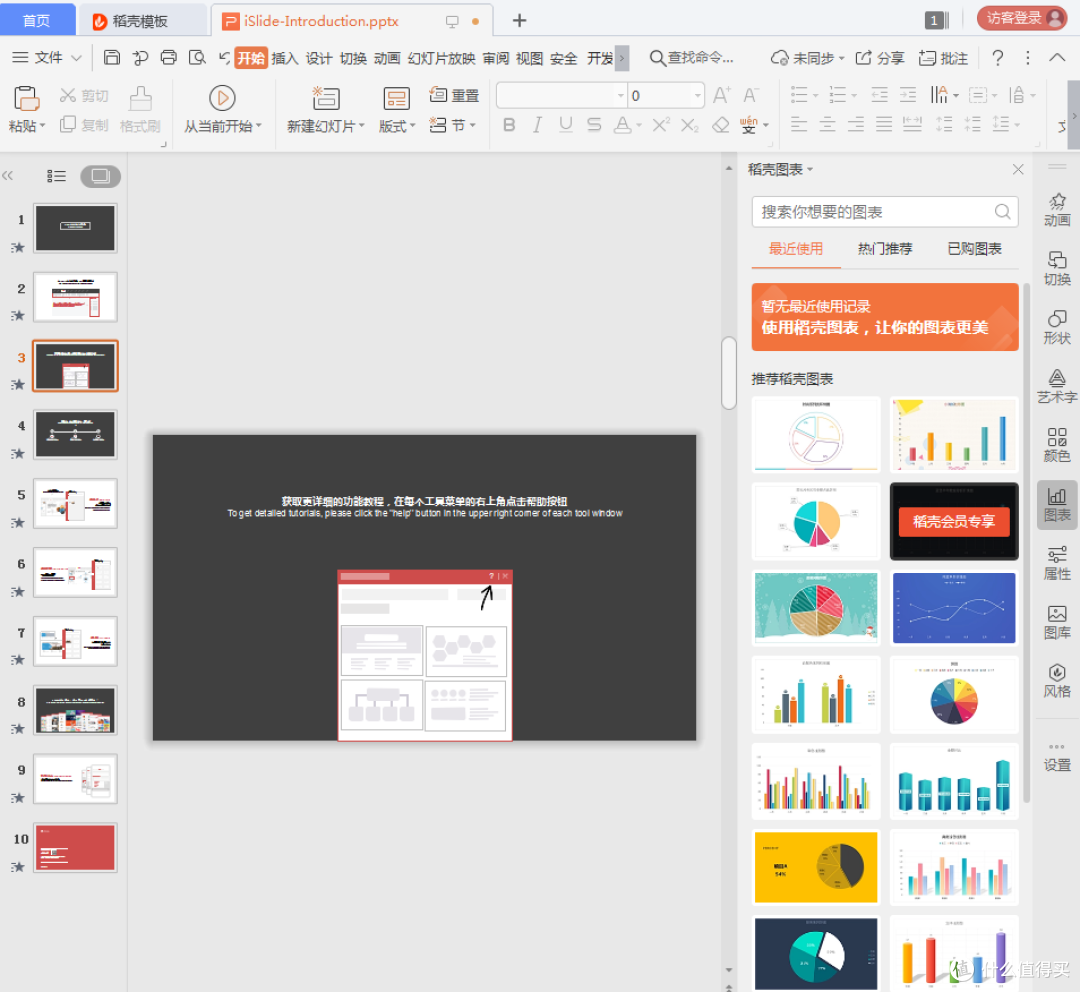1080x992 pixels.
Task: Open the Word Art (艺术字) sidebar icon
Action: coord(1057,386)
